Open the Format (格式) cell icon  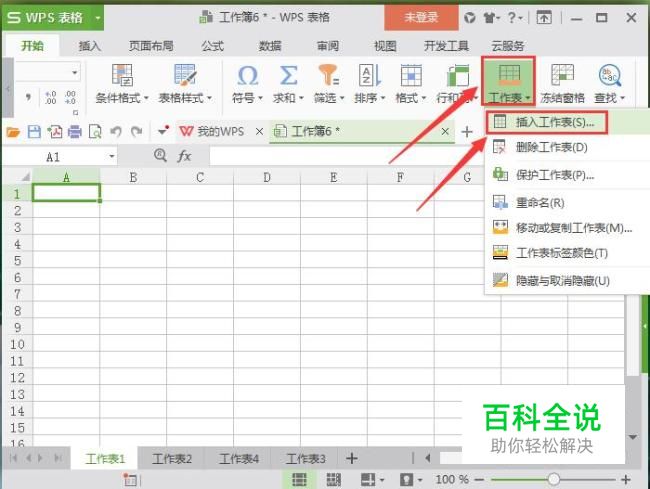(x=410, y=75)
